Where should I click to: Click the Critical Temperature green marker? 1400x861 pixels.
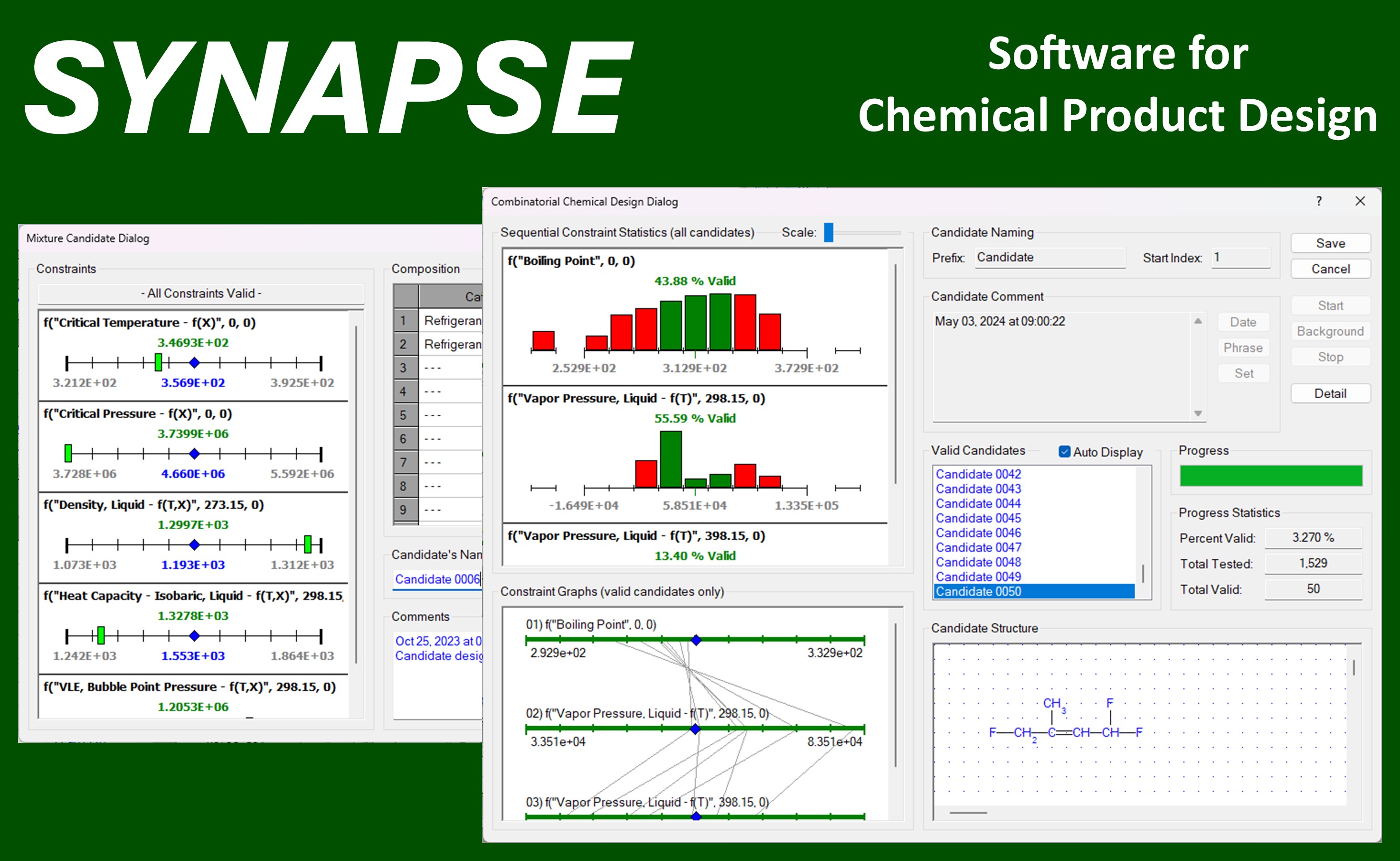click(158, 362)
